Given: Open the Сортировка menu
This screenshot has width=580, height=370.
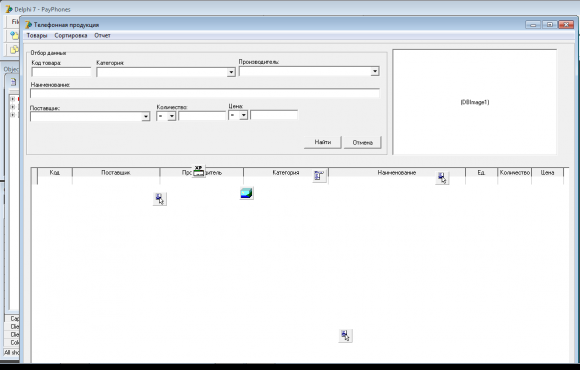Looking at the screenshot, I should (x=71, y=36).
